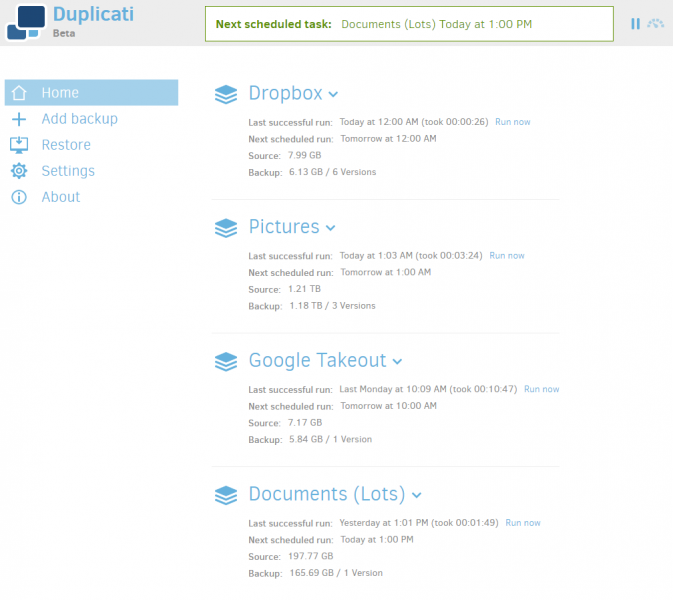Click '165.69 GB / 1 Version' text
The image size is (673, 600).
point(336,573)
